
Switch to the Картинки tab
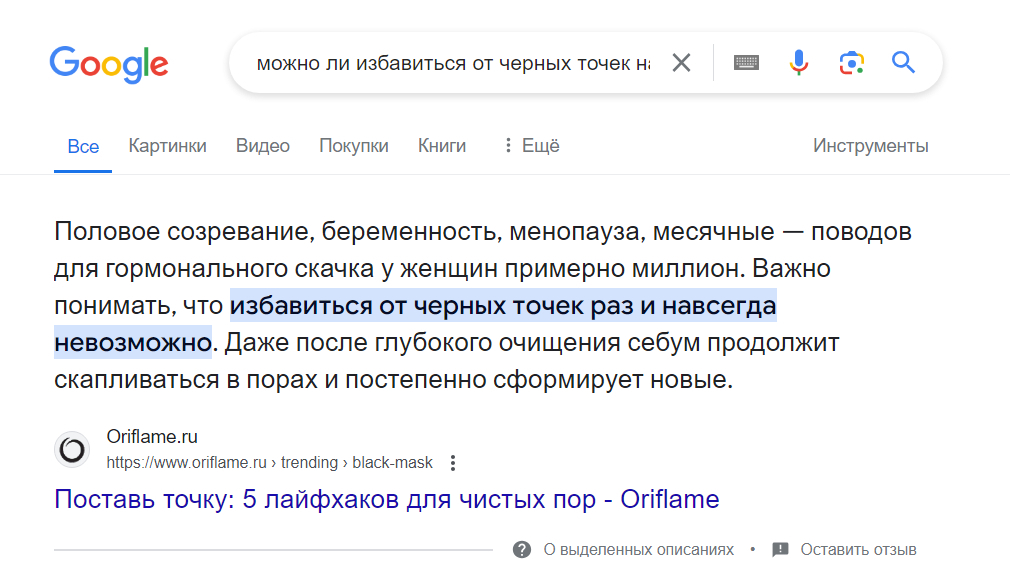point(167,146)
